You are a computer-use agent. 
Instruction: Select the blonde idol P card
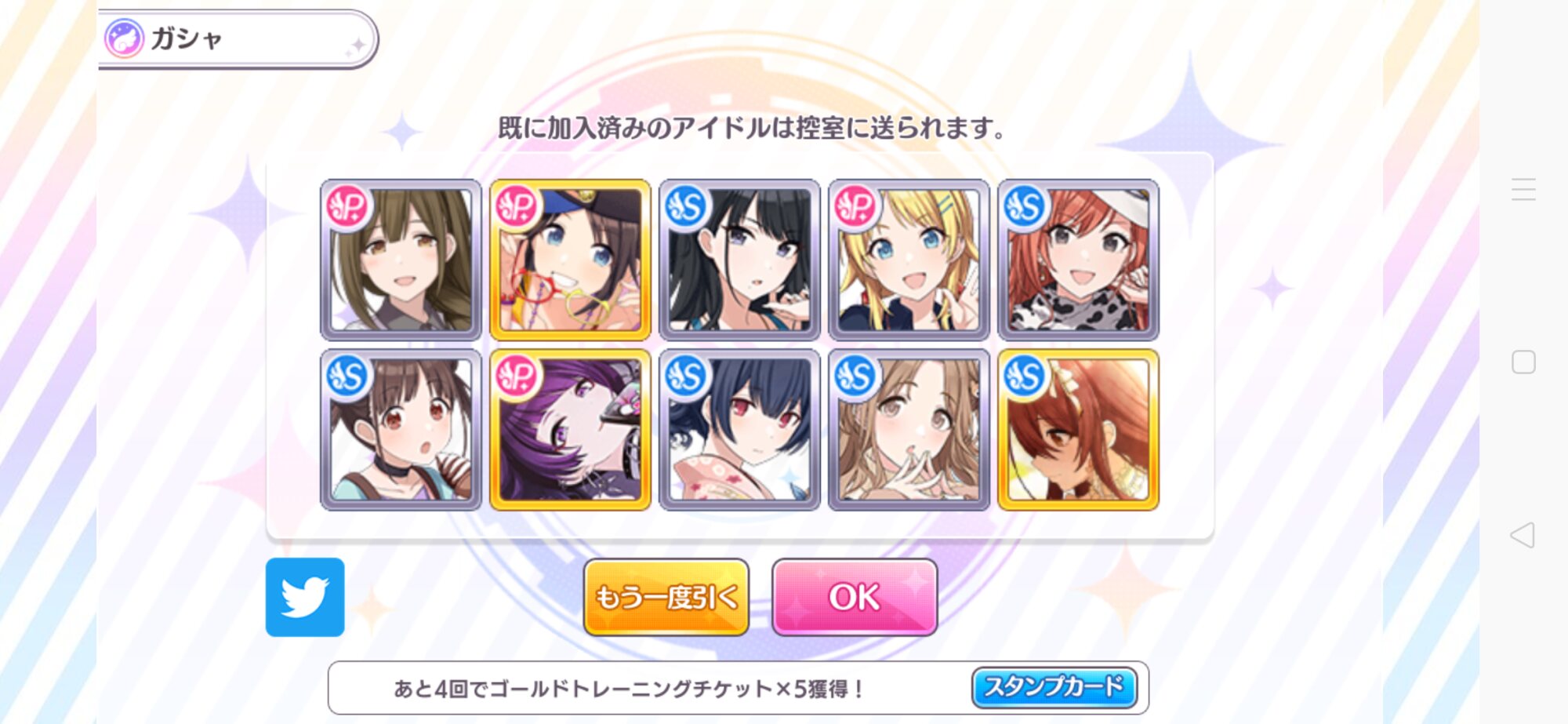[x=909, y=260]
